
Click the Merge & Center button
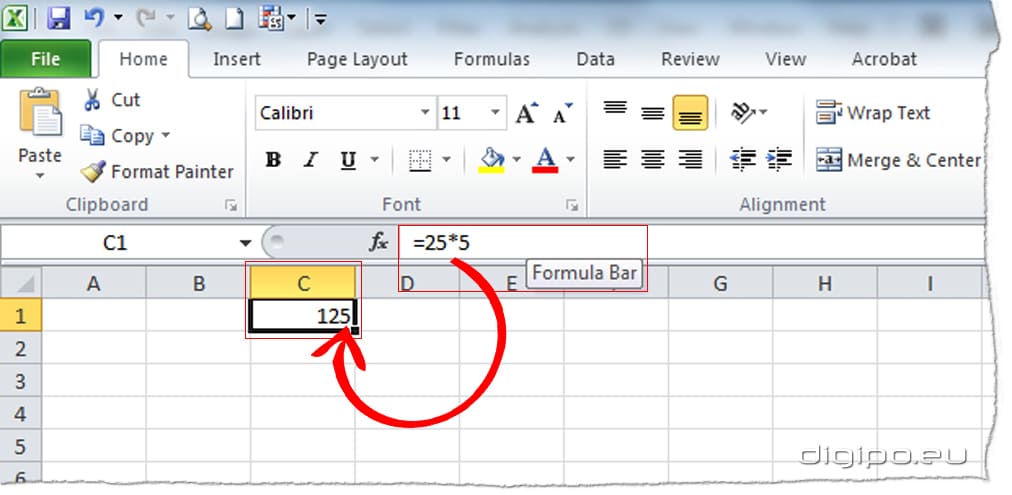[899, 160]
